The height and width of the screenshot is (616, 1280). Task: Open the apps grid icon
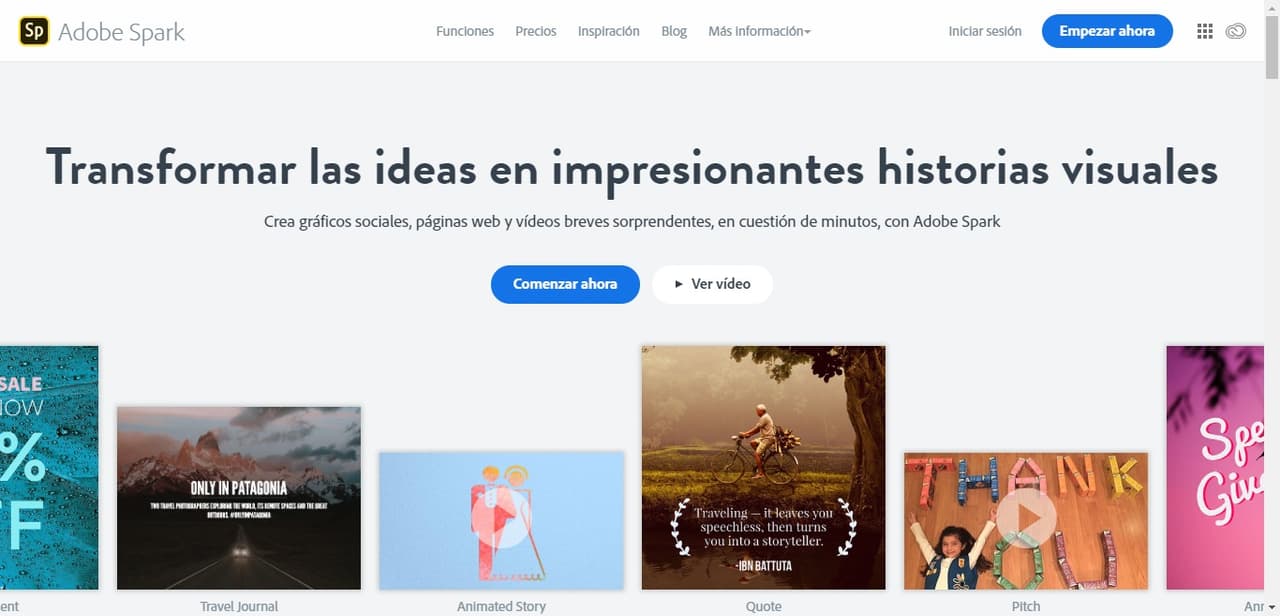1205,31
